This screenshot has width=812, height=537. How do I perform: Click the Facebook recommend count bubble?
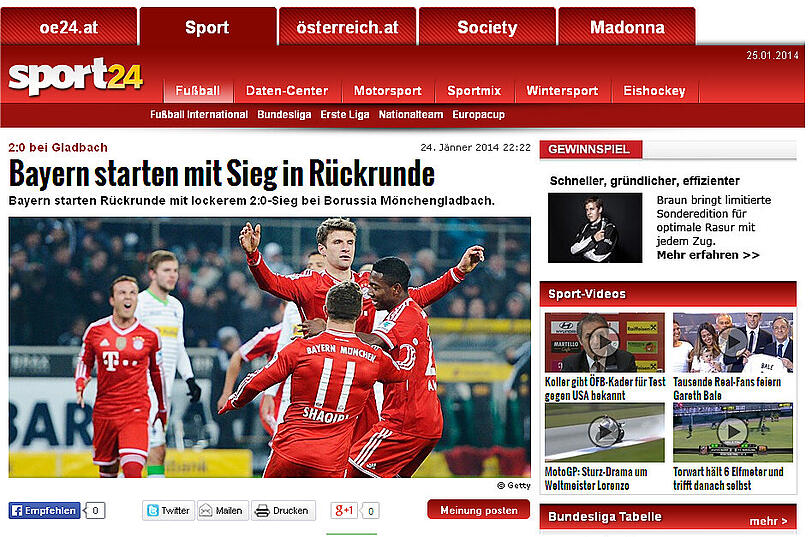click(x=95, y=511)
